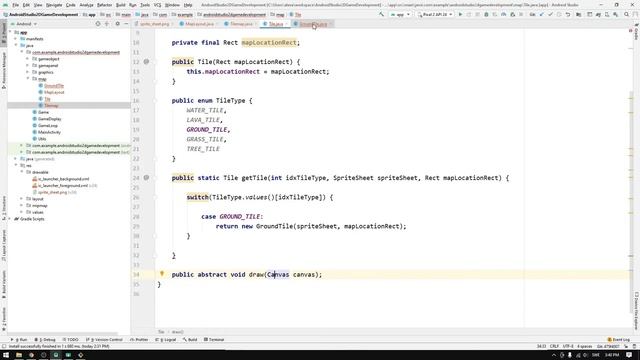Select the Tile.java editor tab
640x360 pixels.
tap(276, 24)
